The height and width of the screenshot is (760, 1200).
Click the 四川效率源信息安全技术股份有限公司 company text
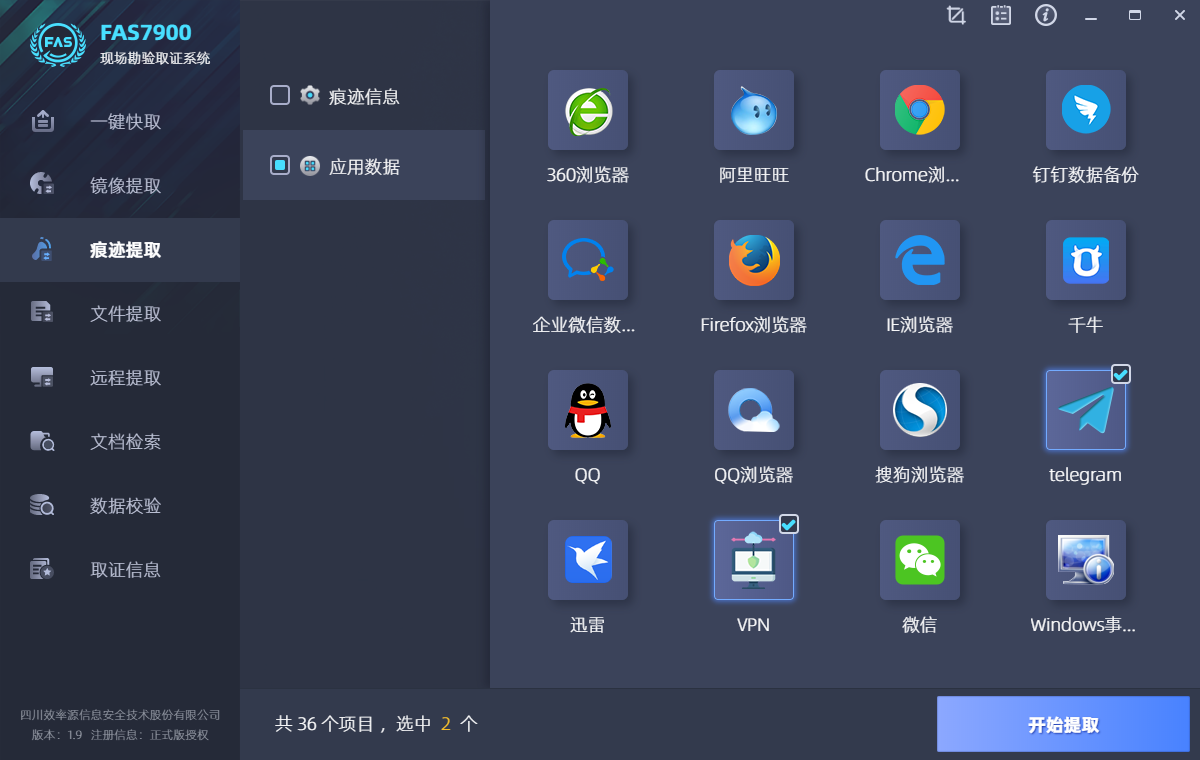click(120, 715)
